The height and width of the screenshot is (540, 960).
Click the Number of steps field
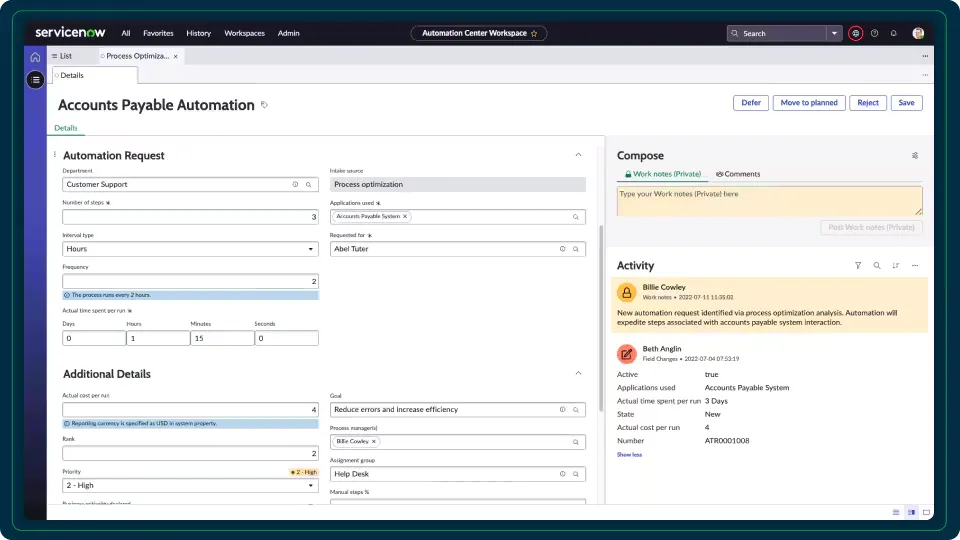190,217
